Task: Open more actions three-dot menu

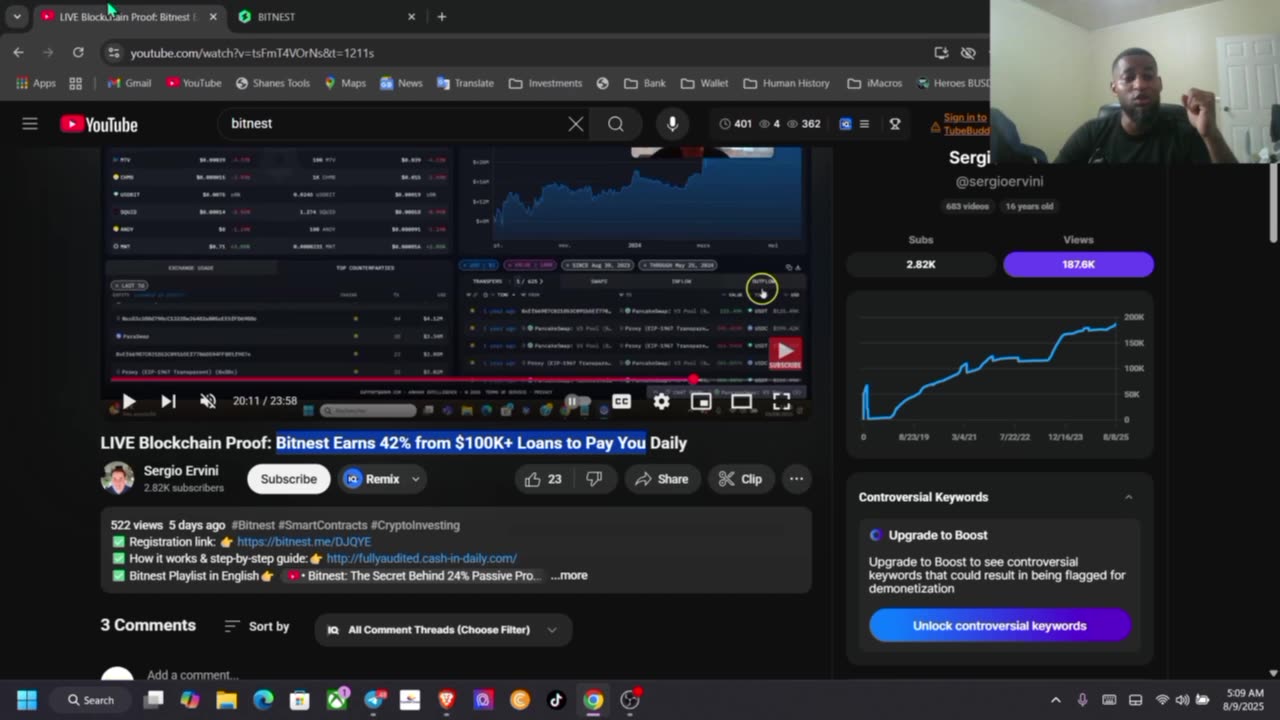Action: pyautogui.click(x=796, y=479)
